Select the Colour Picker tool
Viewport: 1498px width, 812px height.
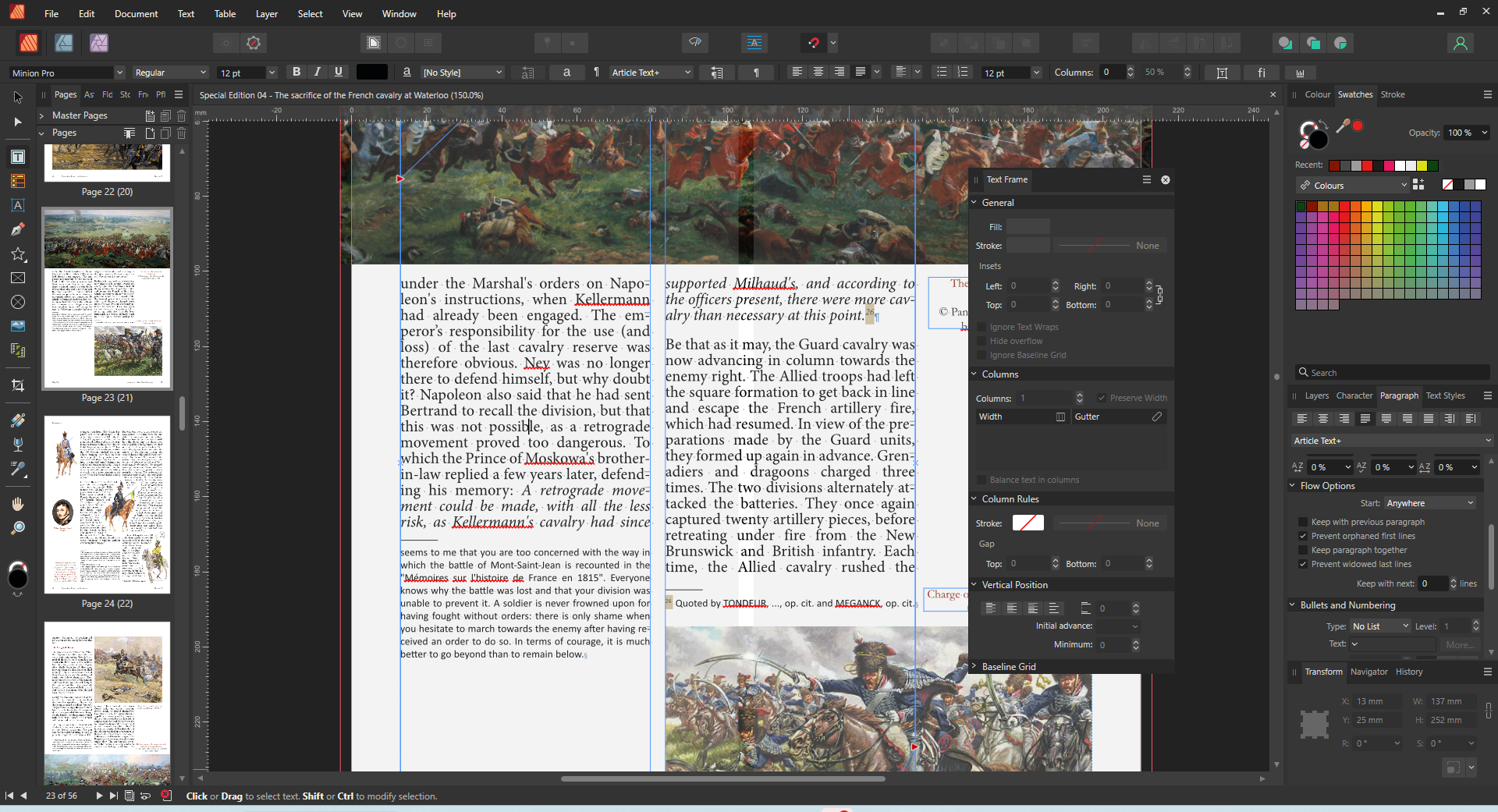pos(18,469)
